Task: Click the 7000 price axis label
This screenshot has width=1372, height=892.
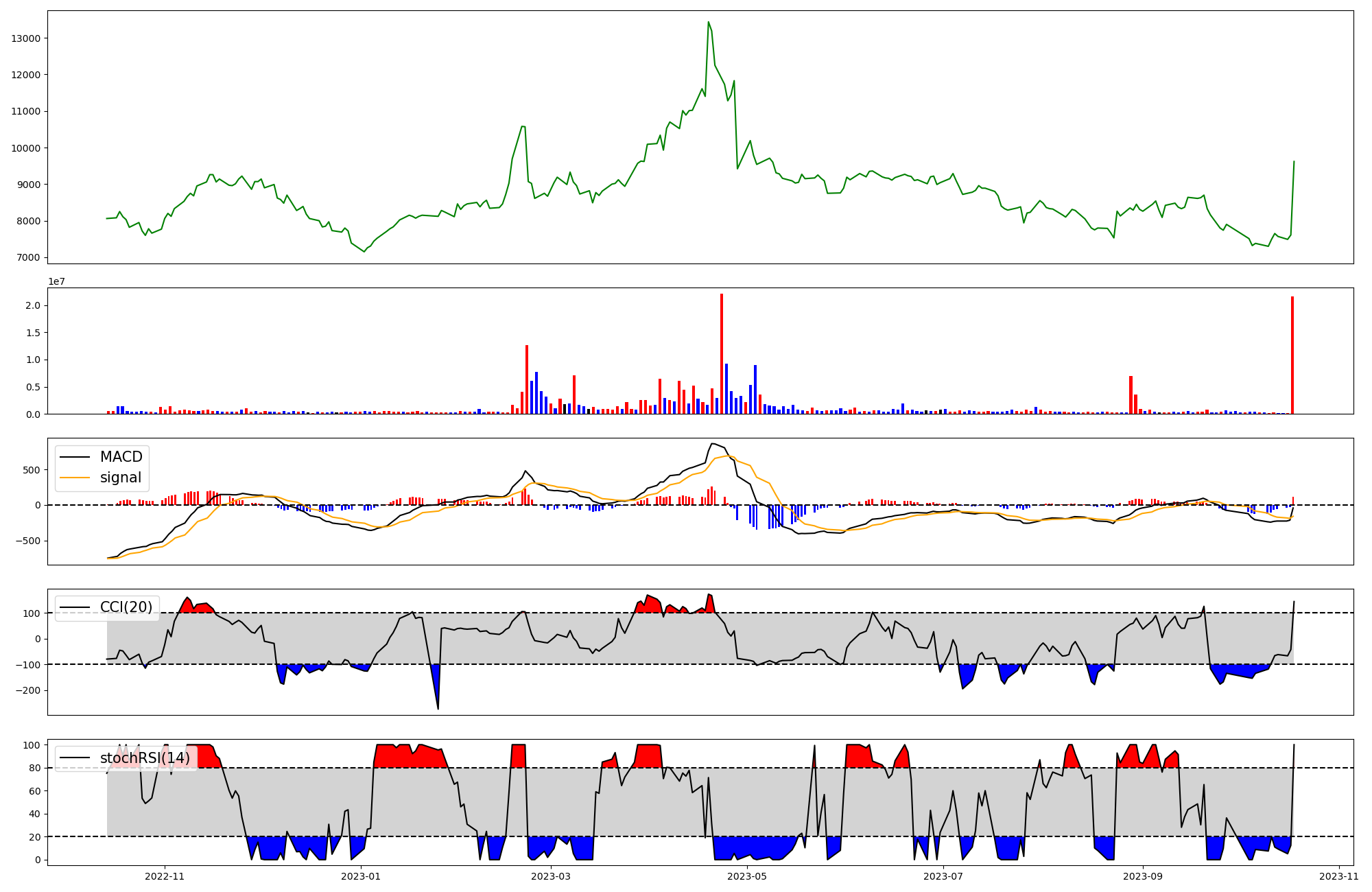Action: [29, 258]
